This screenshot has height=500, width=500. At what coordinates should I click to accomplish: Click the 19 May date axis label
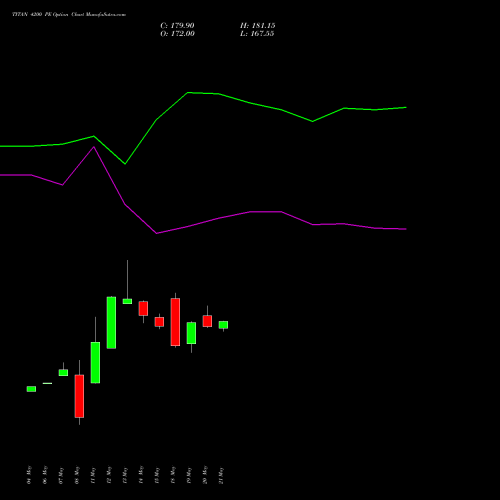pyautogui.click(x=189, y=475)
